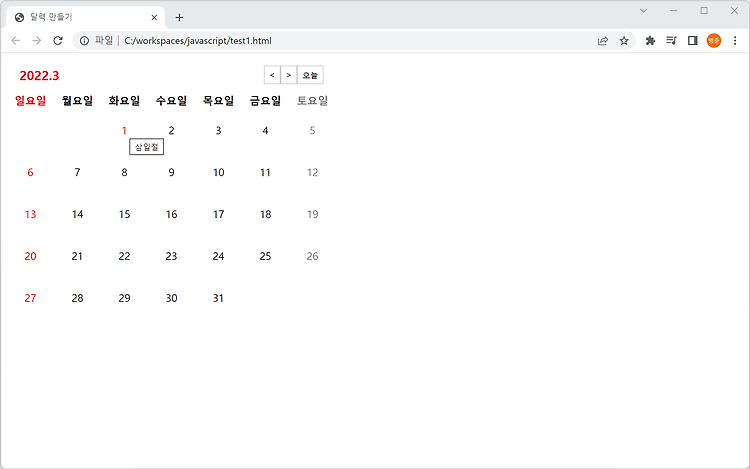750x469 pixels.
Task: Select Saturday date 12
Action: 312,173
